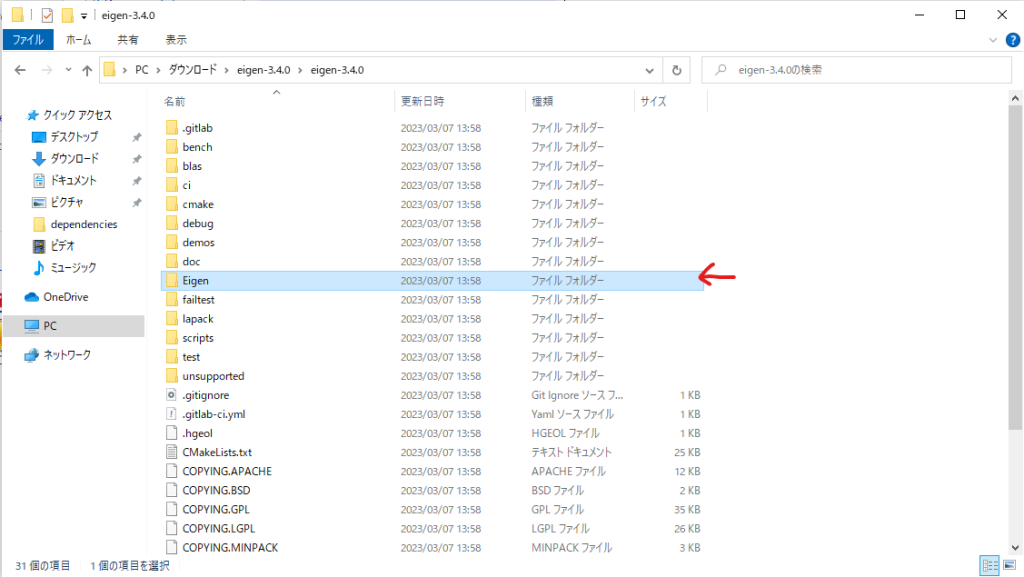Go back with the left arrow button
This screenshot has height=577, width=1024.
20,70
